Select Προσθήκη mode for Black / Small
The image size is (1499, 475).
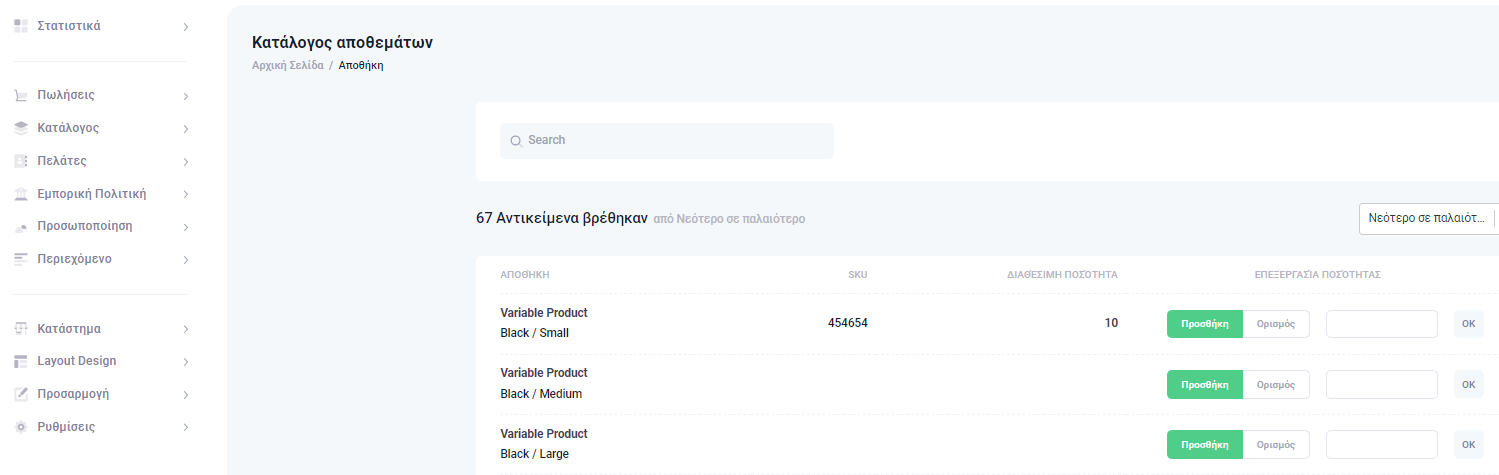1204,324
